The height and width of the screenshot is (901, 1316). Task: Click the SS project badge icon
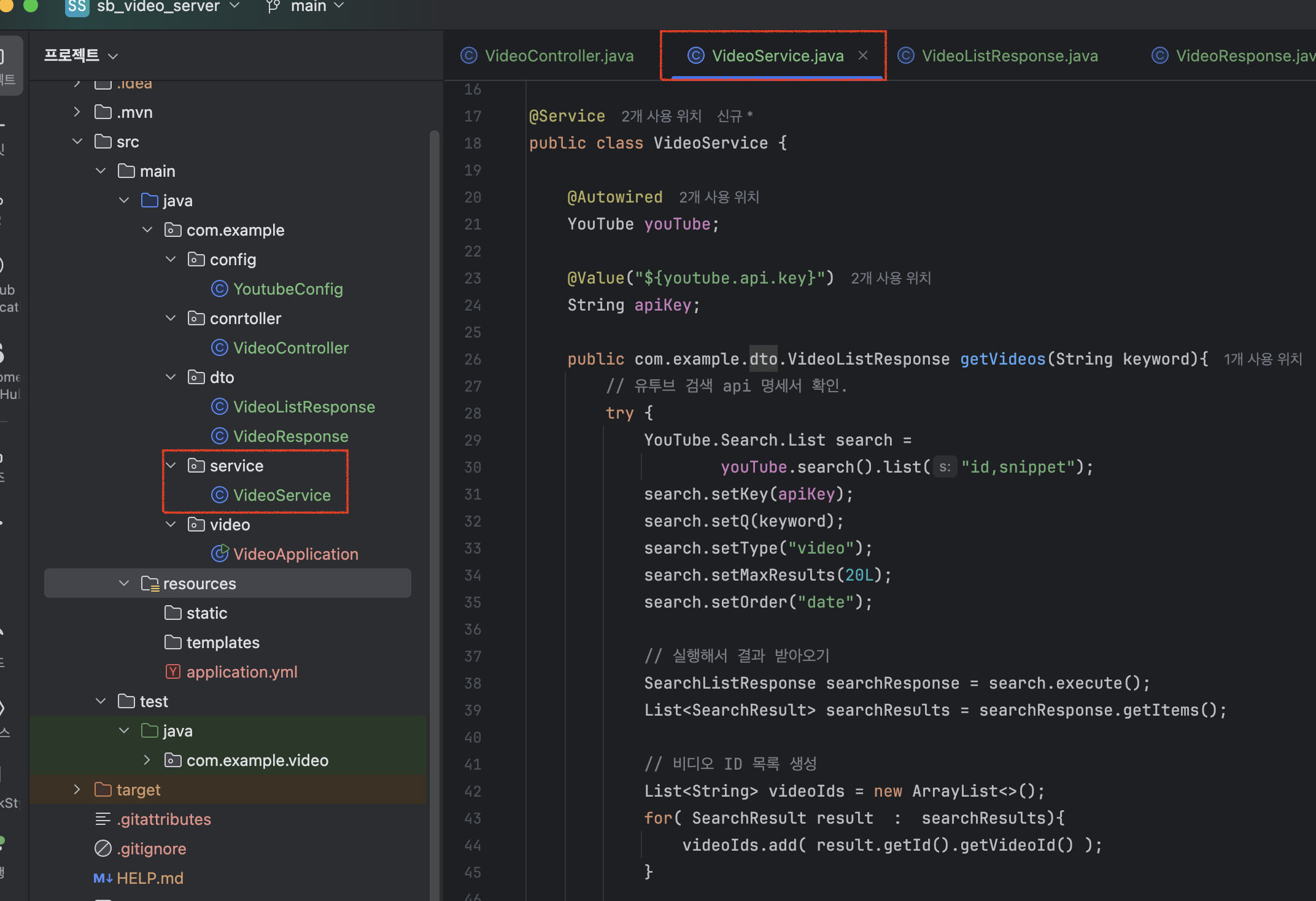pos(77,6)
